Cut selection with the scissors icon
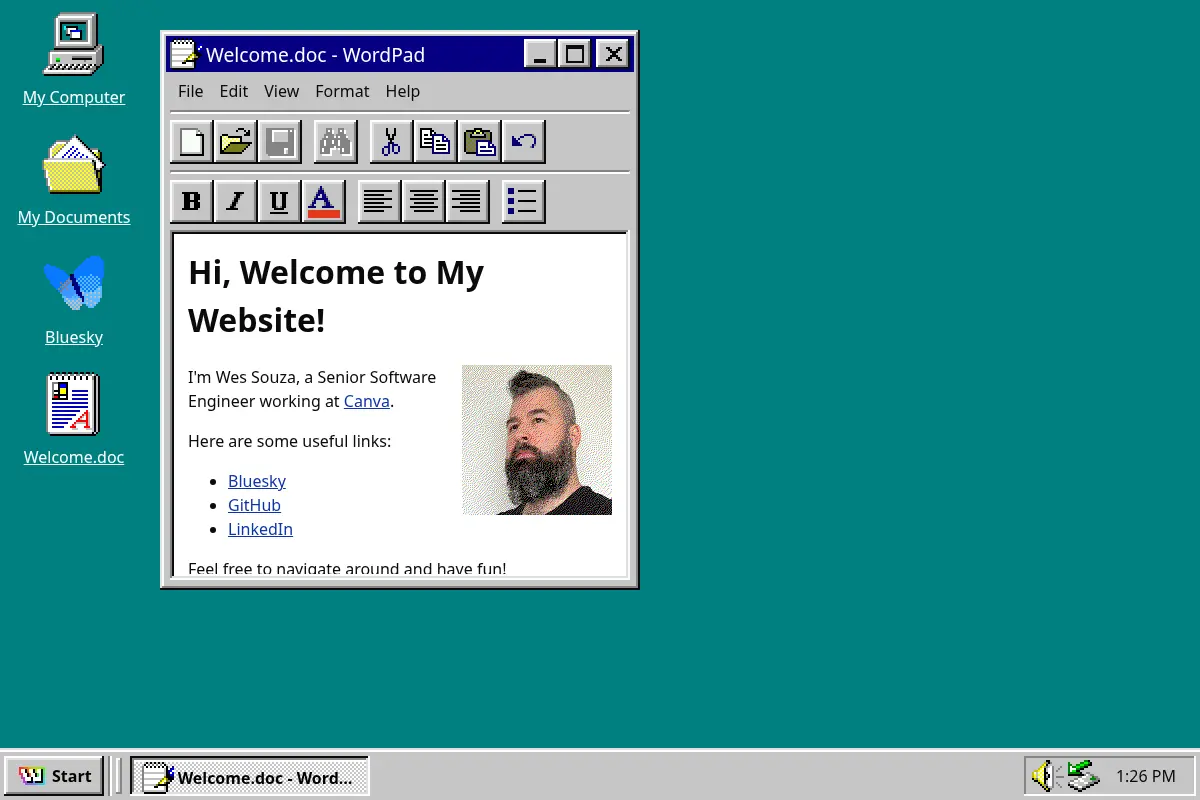 [392, 142]
